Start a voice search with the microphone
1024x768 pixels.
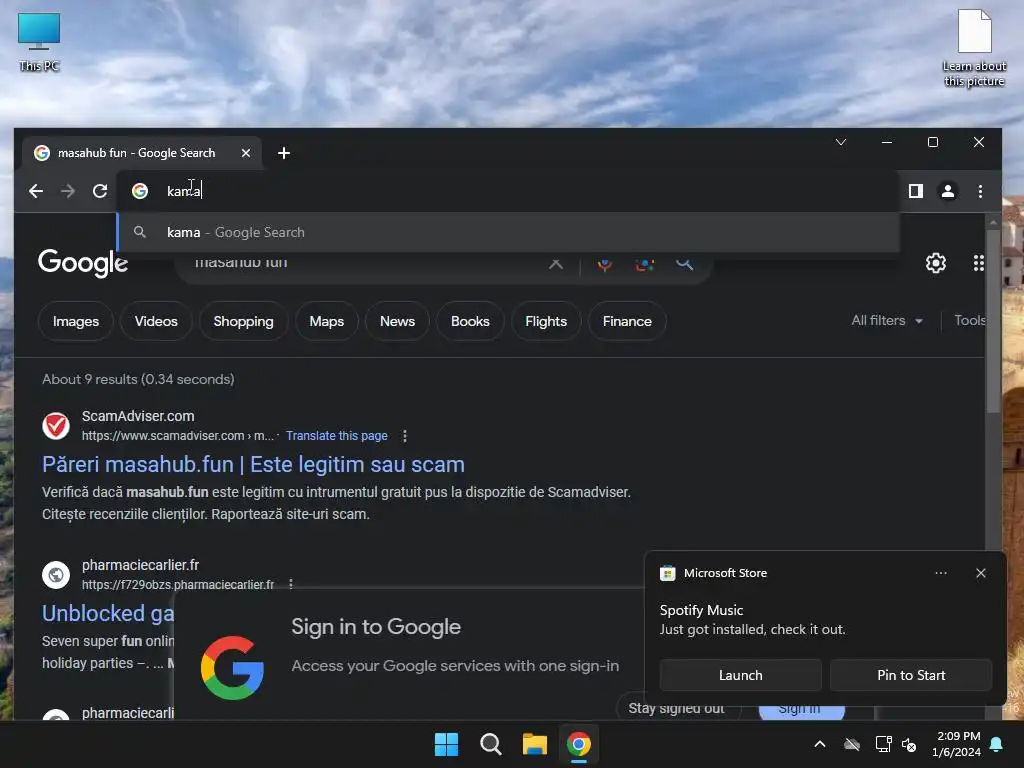tap(605, 264)
